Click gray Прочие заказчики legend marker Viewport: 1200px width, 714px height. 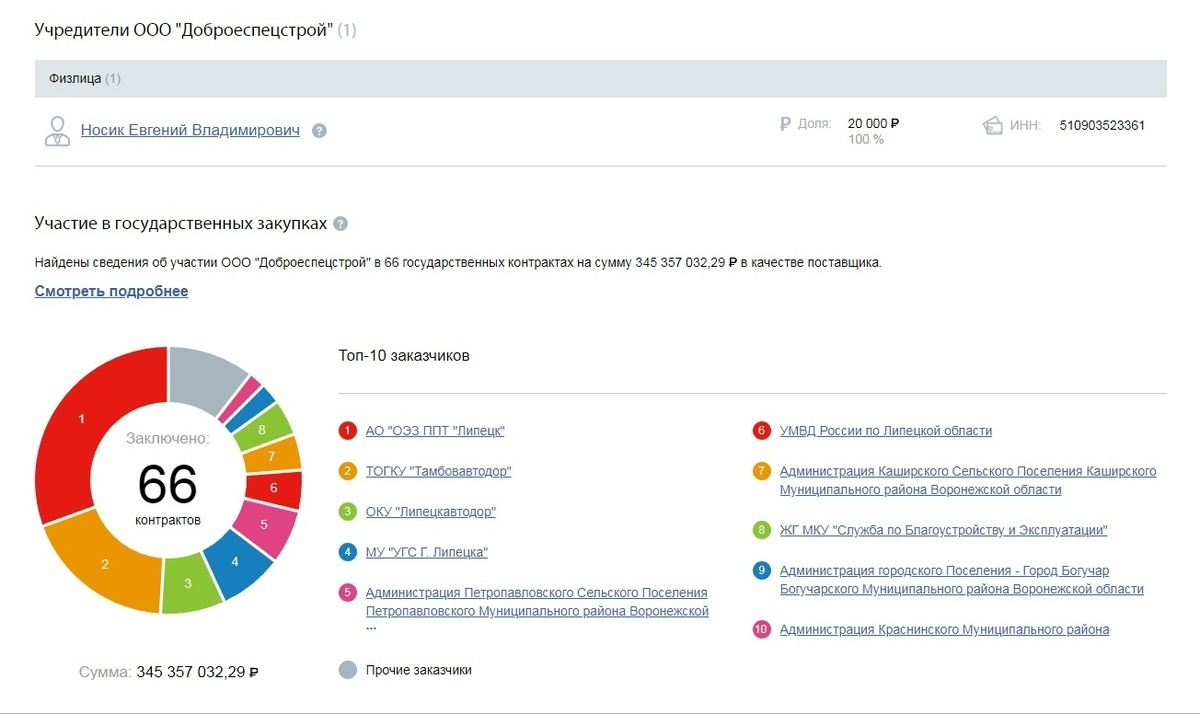point(348,670)
